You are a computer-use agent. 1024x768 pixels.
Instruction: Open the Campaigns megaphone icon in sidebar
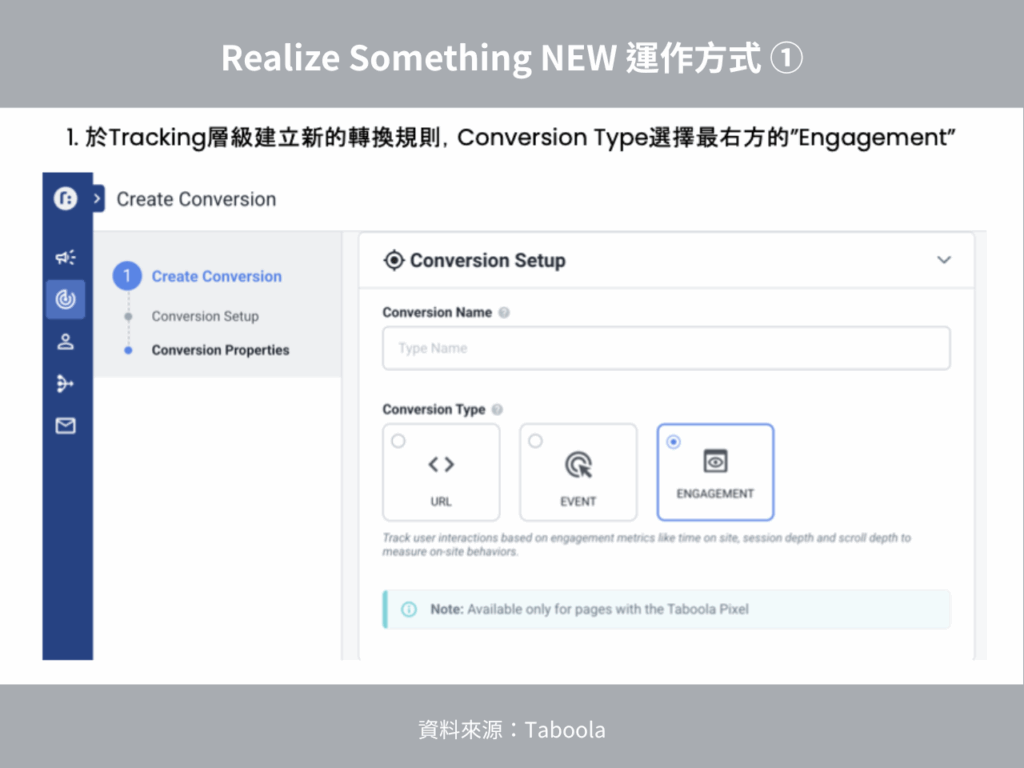point(65,257)
